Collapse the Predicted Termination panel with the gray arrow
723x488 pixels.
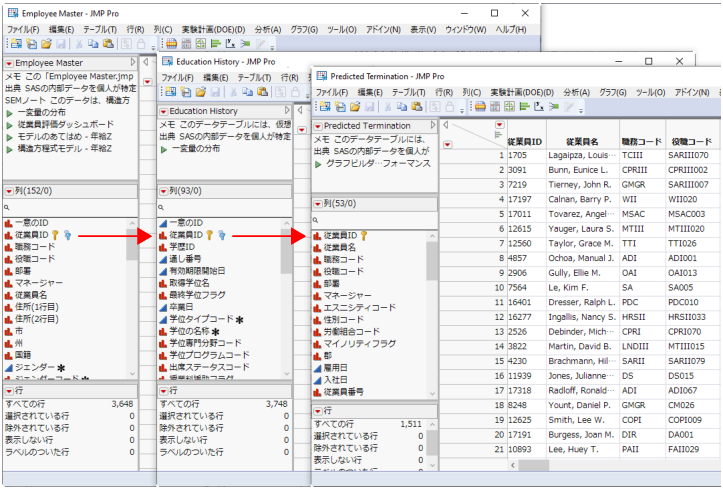click(x=446, y=126)
